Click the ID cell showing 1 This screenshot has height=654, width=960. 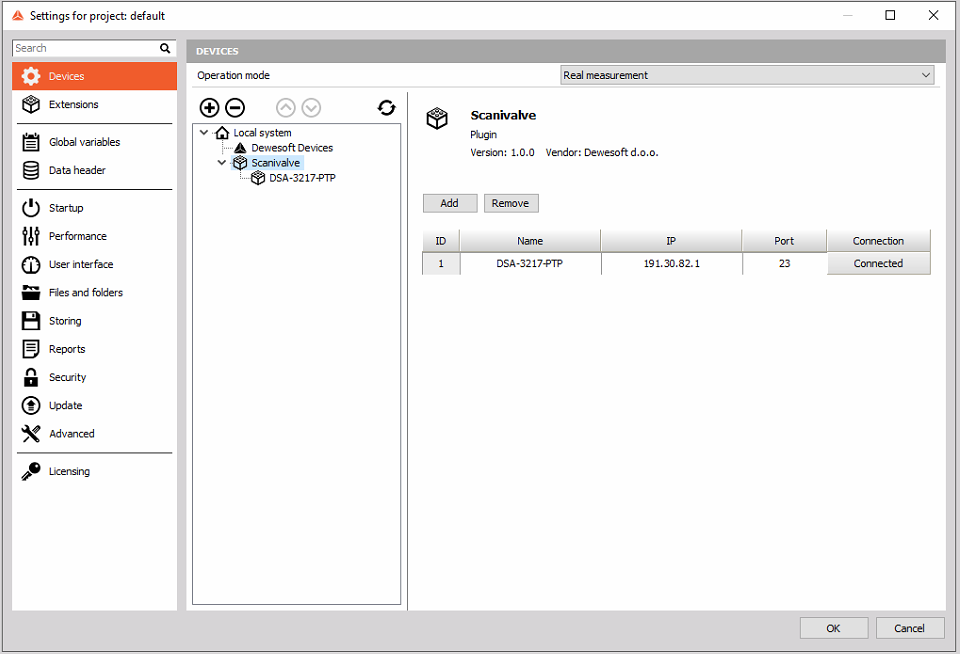click(x=441, y=263)
